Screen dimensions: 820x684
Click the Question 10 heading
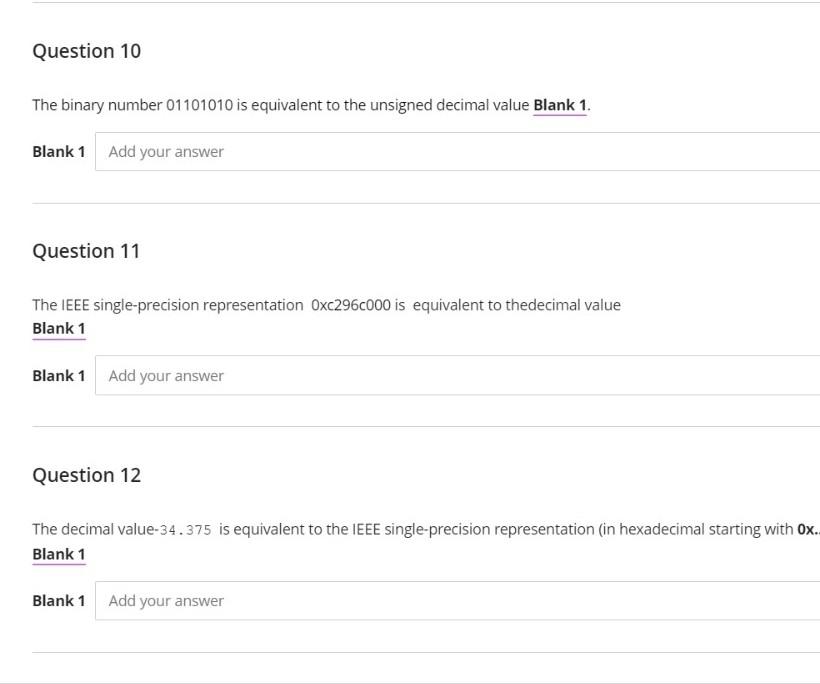pyautogui.click(x=88, y=50)
